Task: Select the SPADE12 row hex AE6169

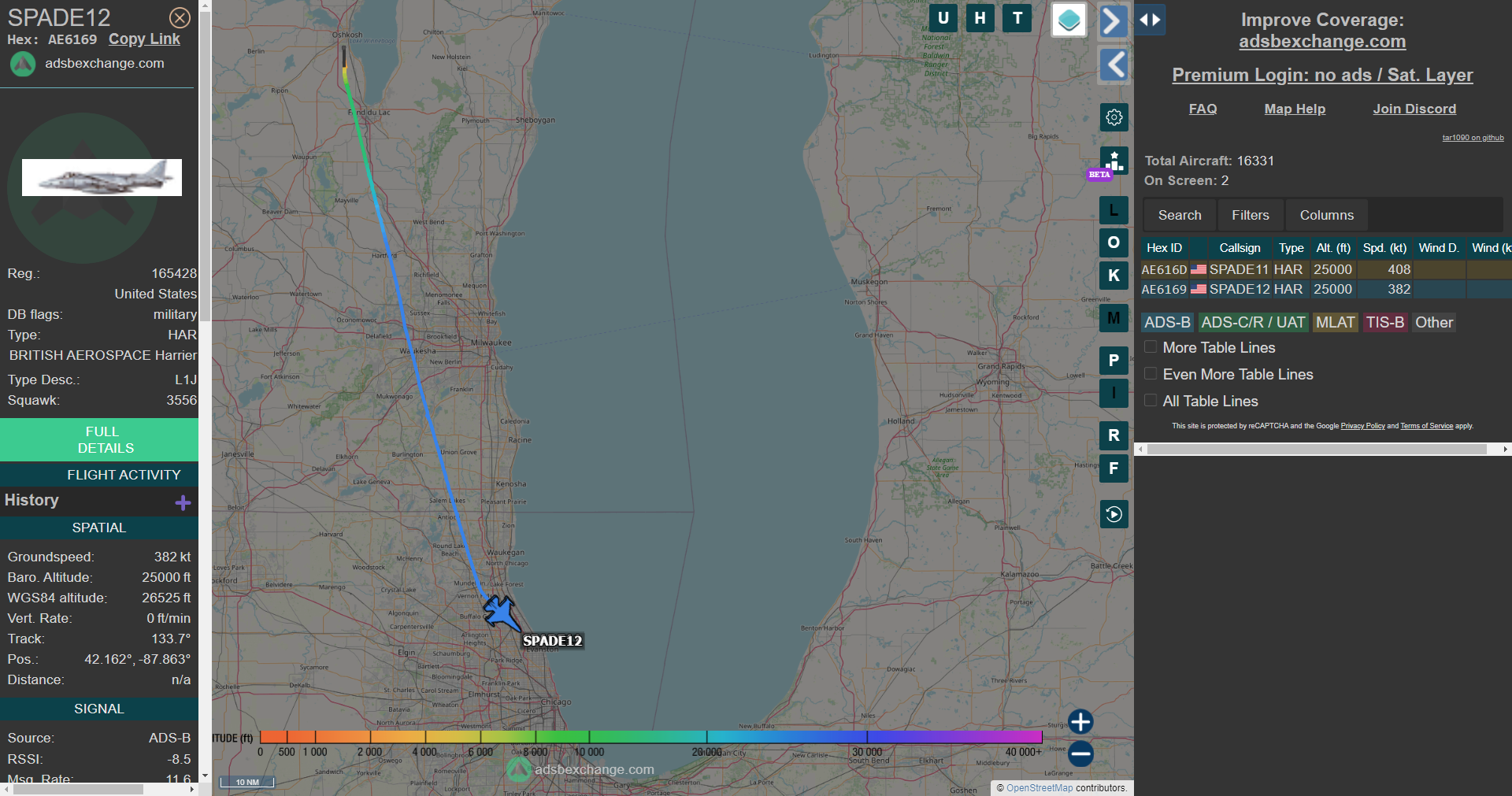Action: 1326,289
